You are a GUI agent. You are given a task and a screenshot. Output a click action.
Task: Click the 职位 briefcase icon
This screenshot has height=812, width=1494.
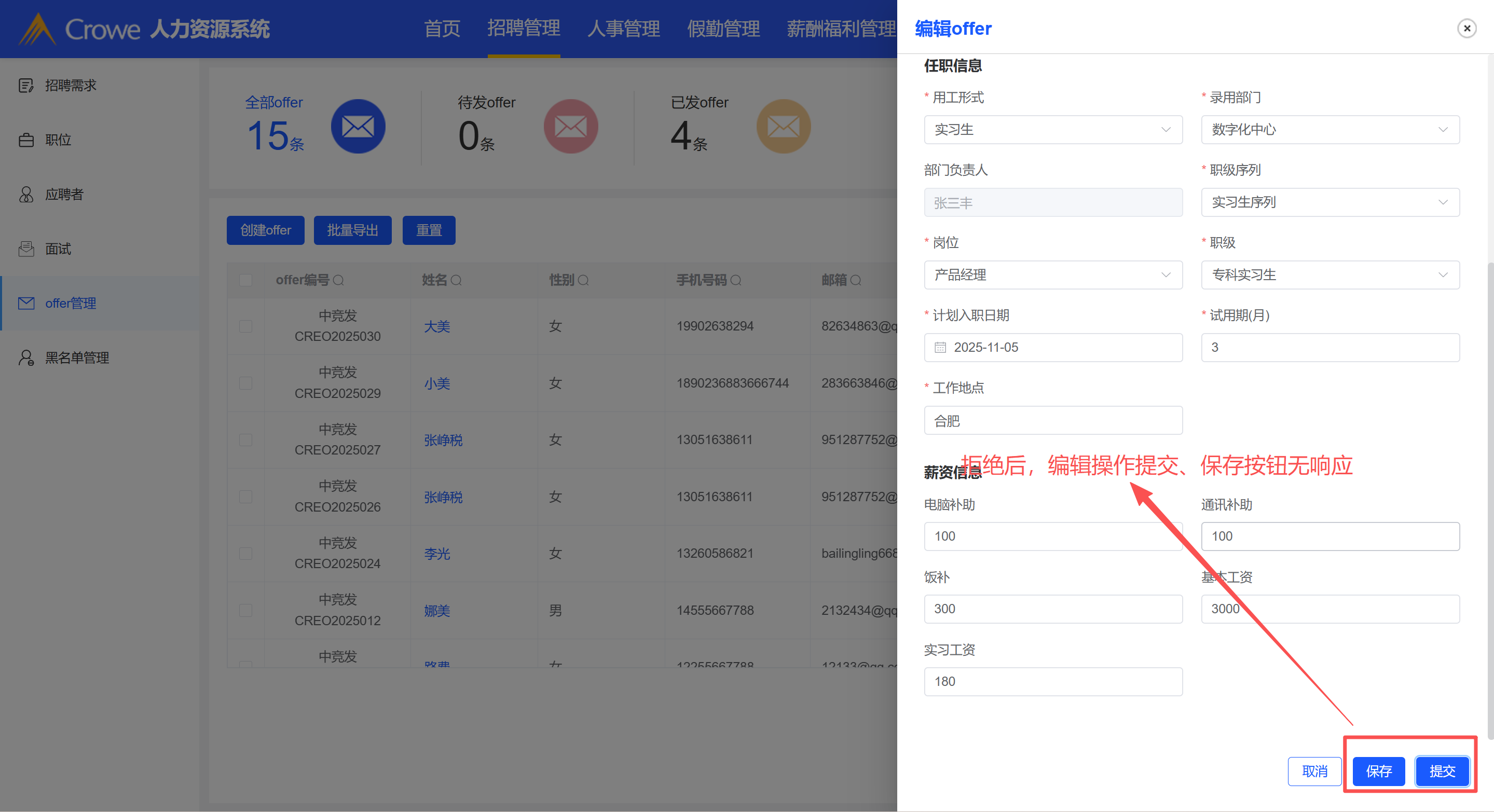[x=26, y=141]
